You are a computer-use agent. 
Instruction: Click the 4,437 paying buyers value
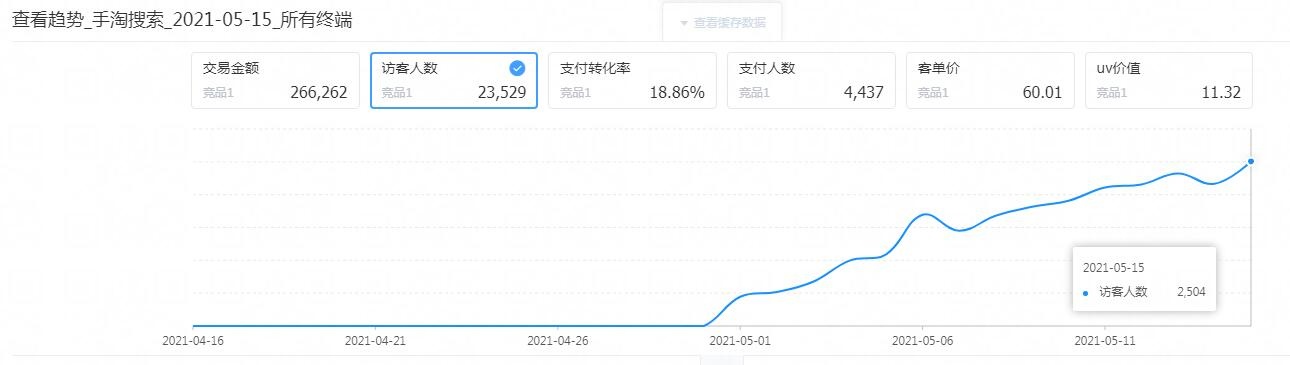pos(864,93)
